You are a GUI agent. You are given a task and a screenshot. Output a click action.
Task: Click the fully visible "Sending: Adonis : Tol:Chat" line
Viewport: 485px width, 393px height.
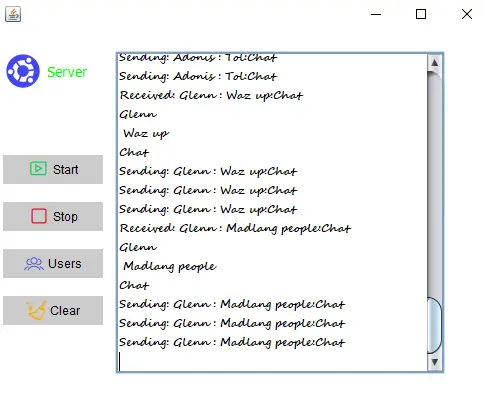tap(198, 76)
